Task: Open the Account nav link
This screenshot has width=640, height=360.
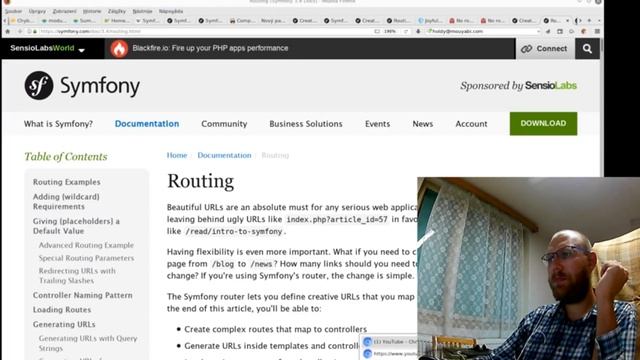Action: pyautogui.click(x=471, y=124)
